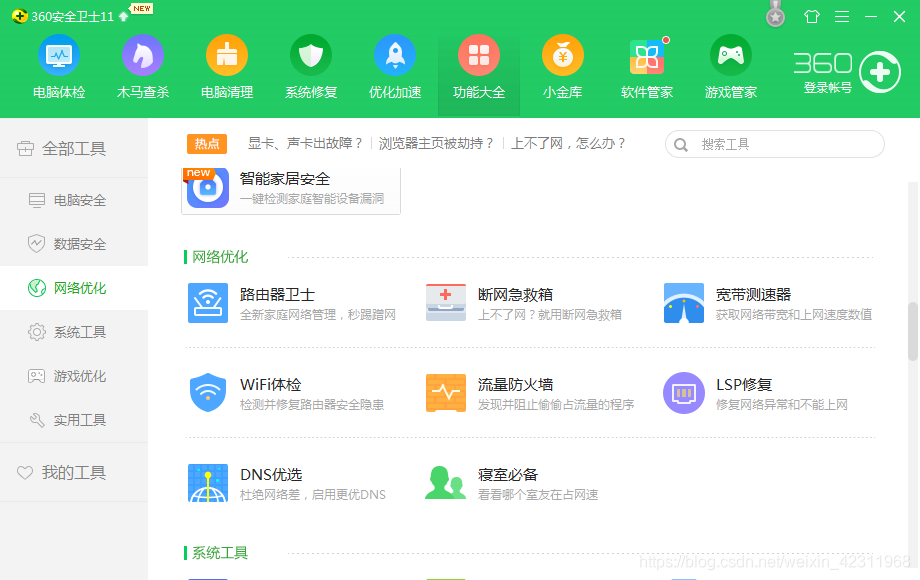
Task: Open the 流量防火墙 tool icon
Action: click(x=446, y=393)
